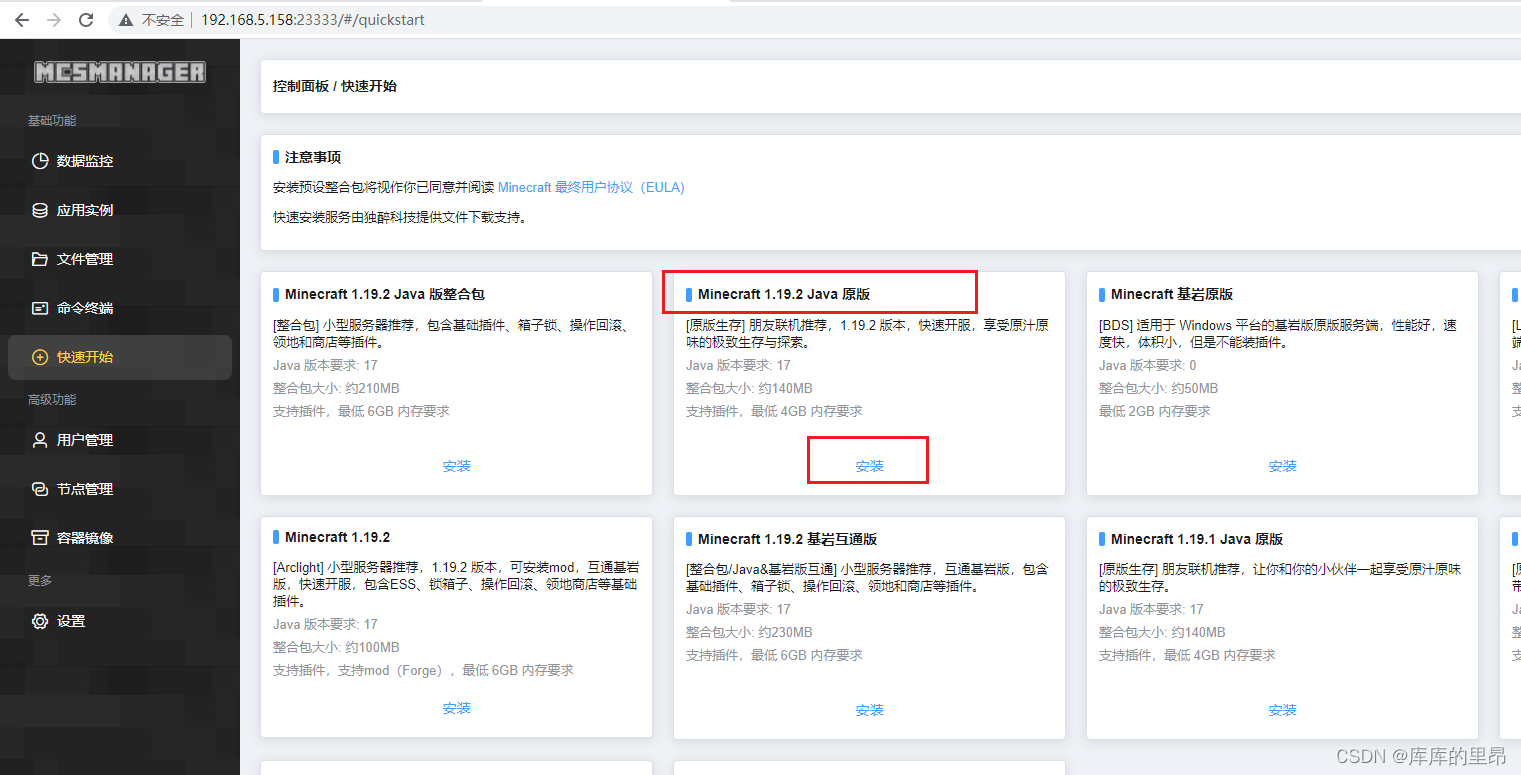Image resolution: width=1521 pixels, height=775 pixels.
Task: Click the 整合包大小: 约50MB text
Action: 1159,388
